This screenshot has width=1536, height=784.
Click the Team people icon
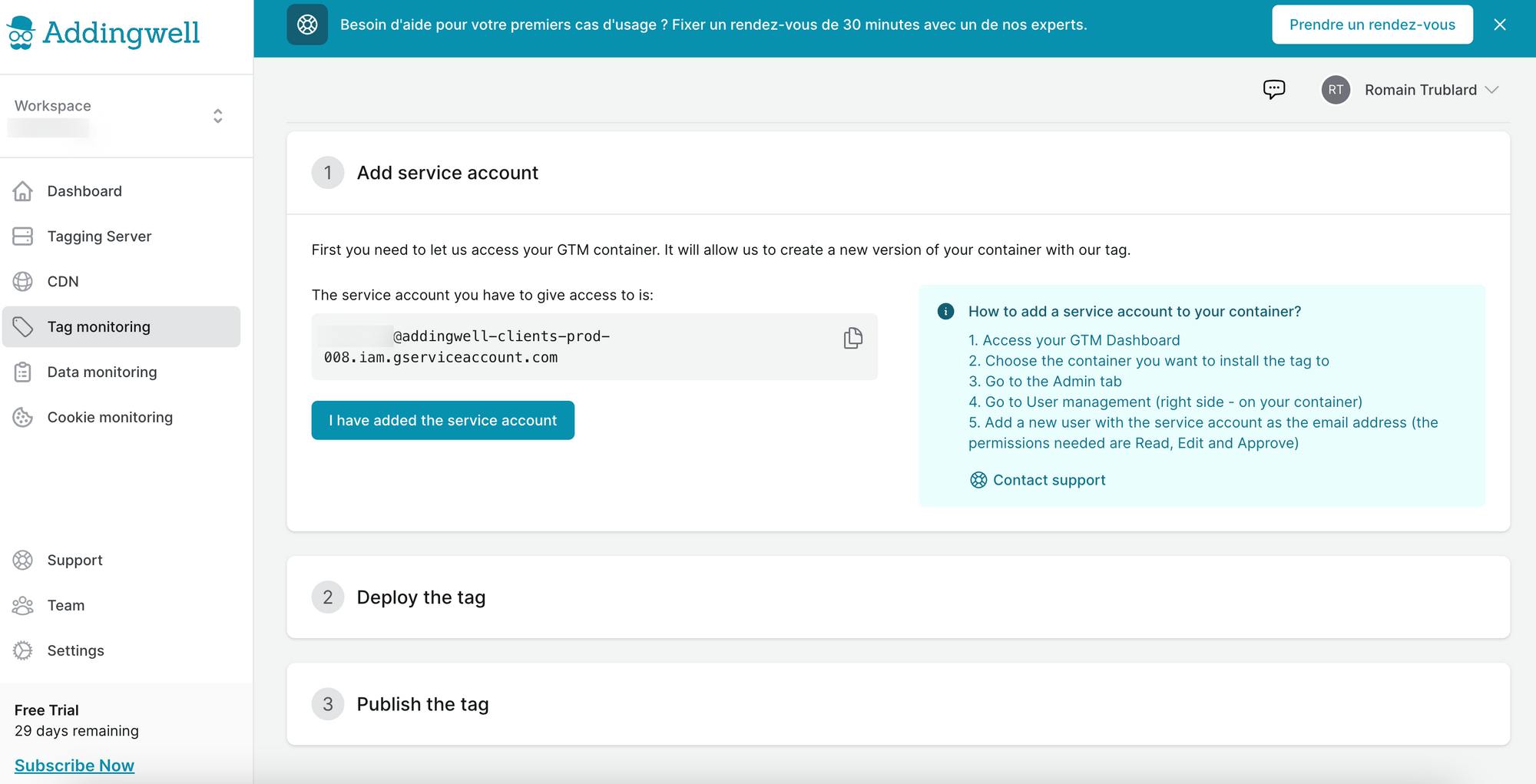point(23,606)
